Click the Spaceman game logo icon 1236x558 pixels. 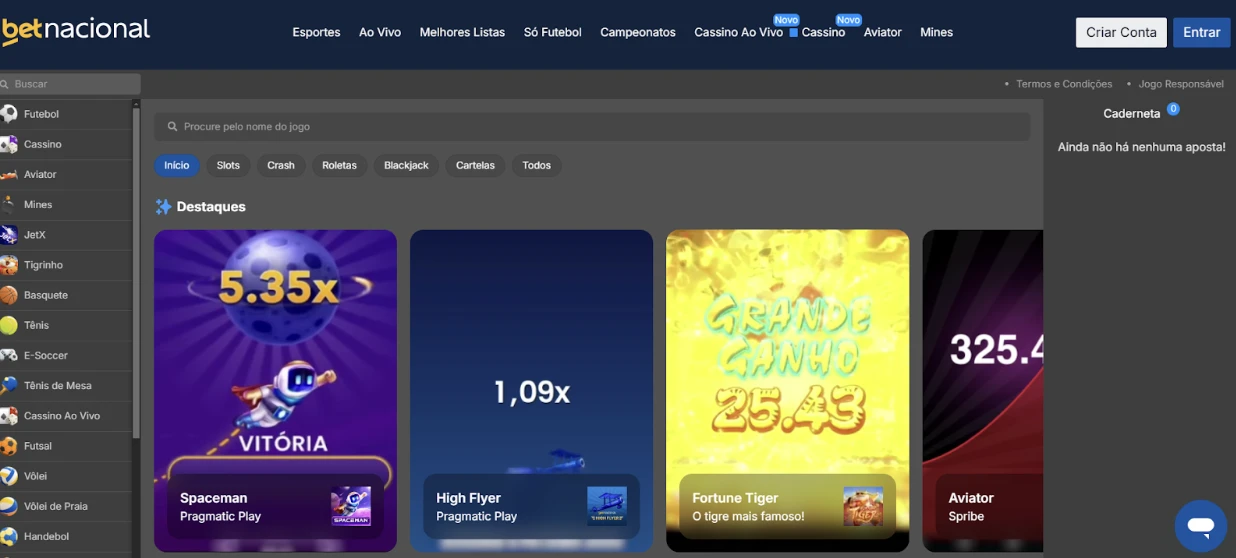pyautogui.click(x=351, y=507)
